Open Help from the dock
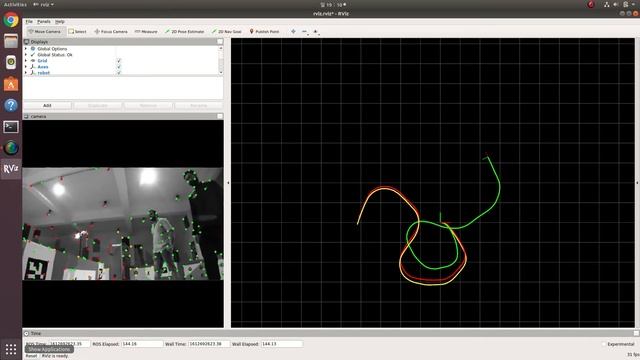 click(11, 105)
